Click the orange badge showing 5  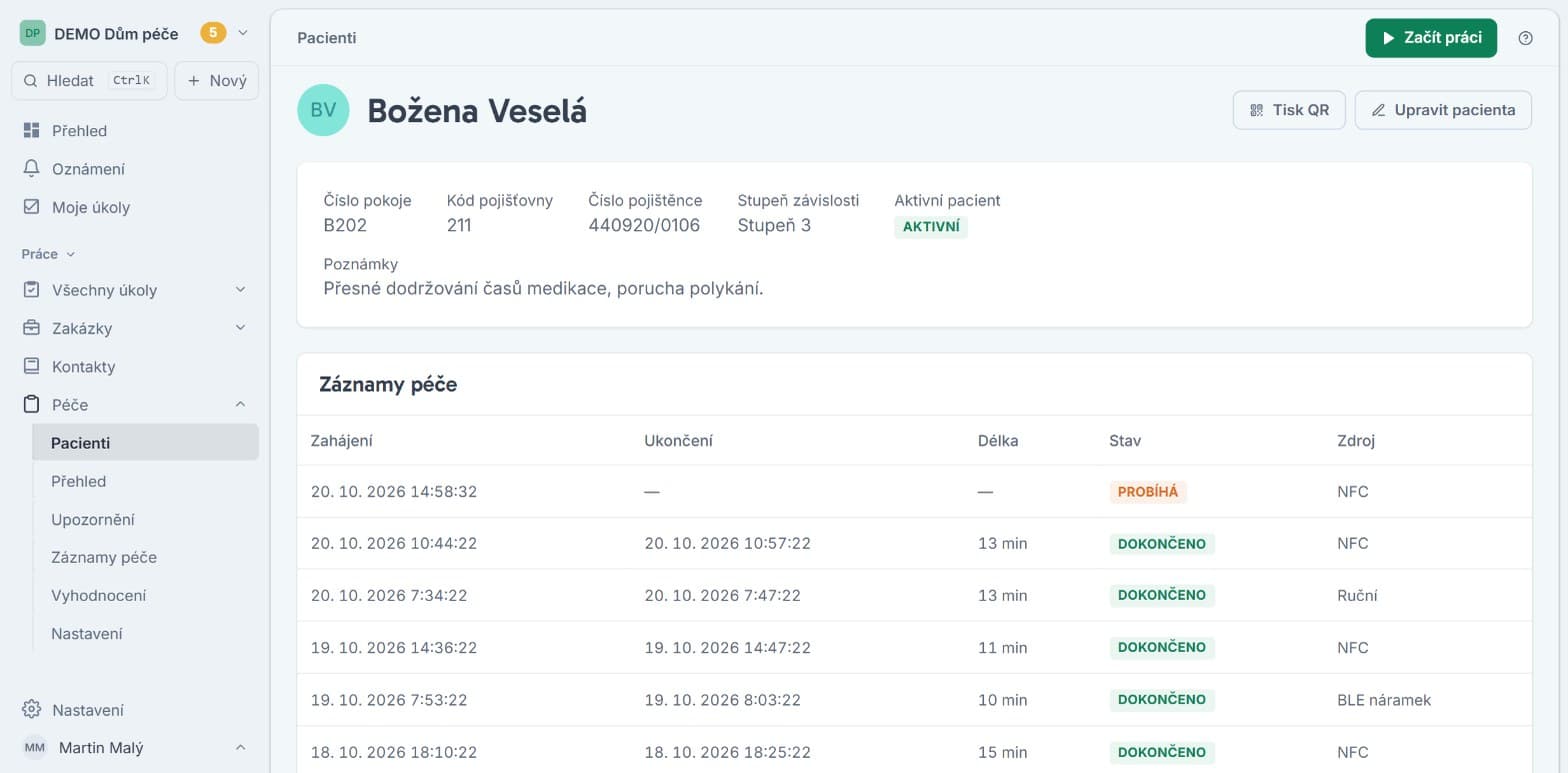[213, 33]
